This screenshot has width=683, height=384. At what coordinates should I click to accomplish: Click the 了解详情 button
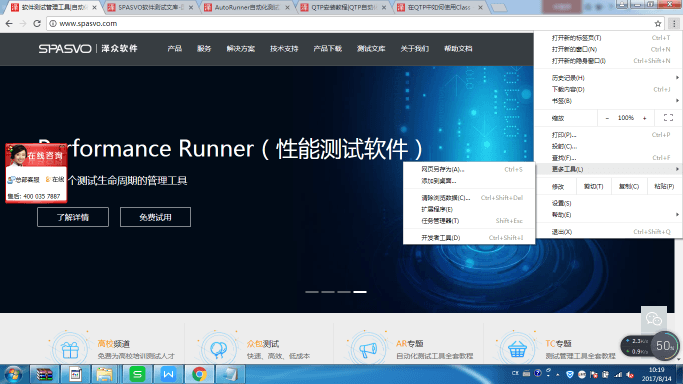pos(73,217)
